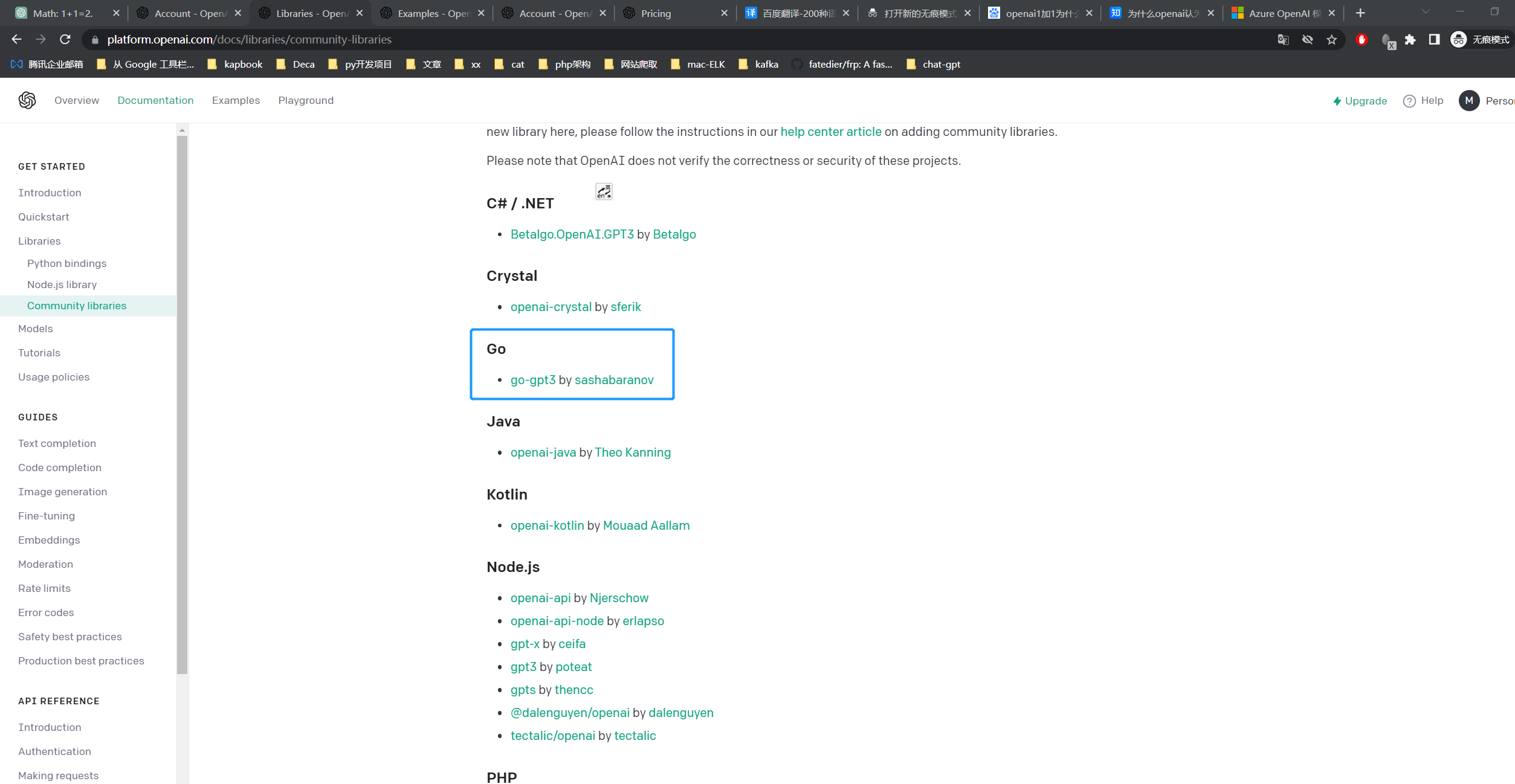
Task: Open Authentication in API Reference
Action: click(x=54, y=751)
